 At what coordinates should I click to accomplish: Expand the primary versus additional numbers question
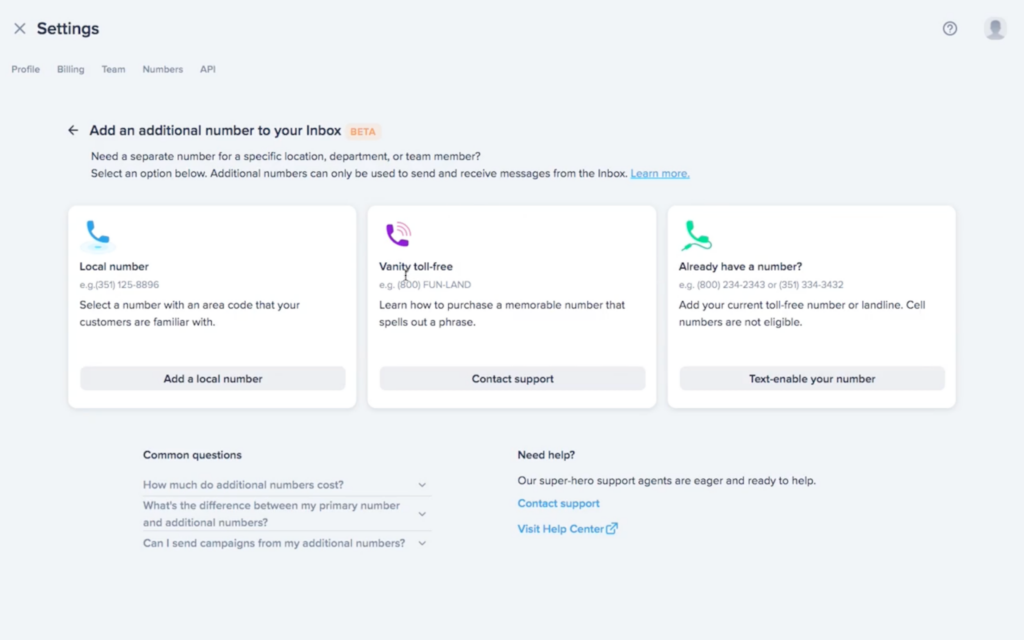tap(421, 513)
